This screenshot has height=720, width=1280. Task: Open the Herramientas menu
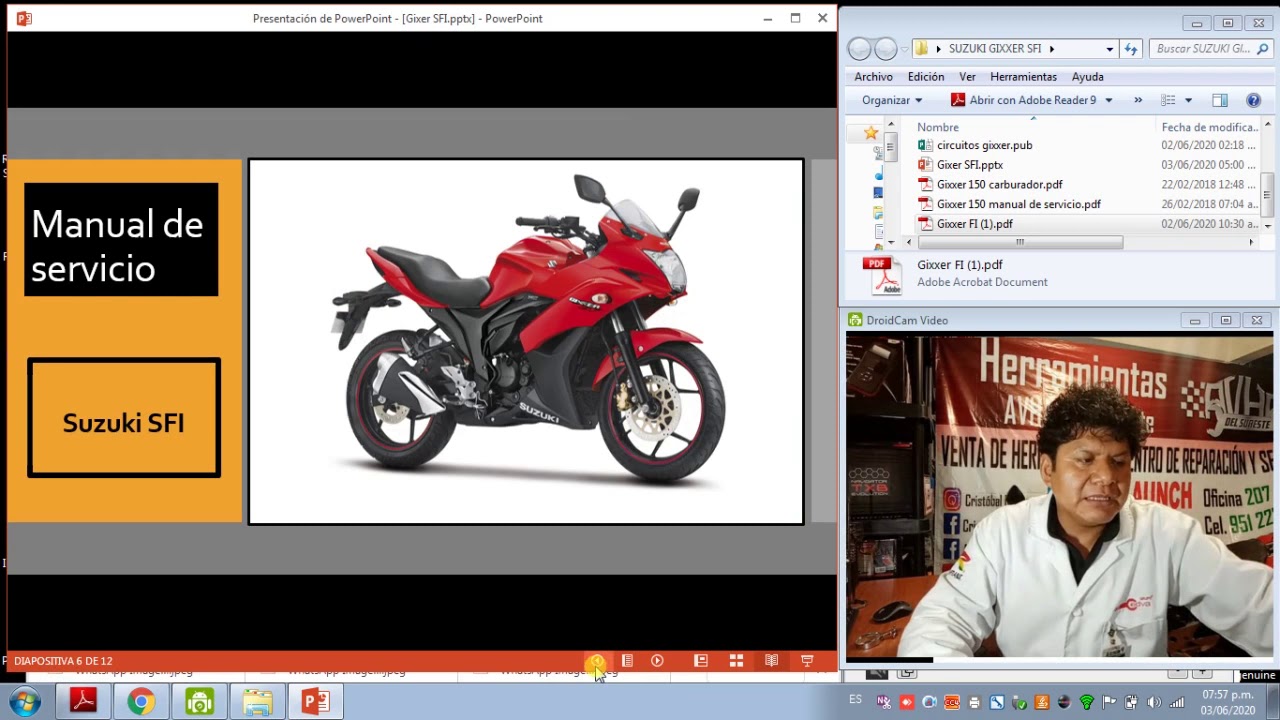click(1023, 77)
